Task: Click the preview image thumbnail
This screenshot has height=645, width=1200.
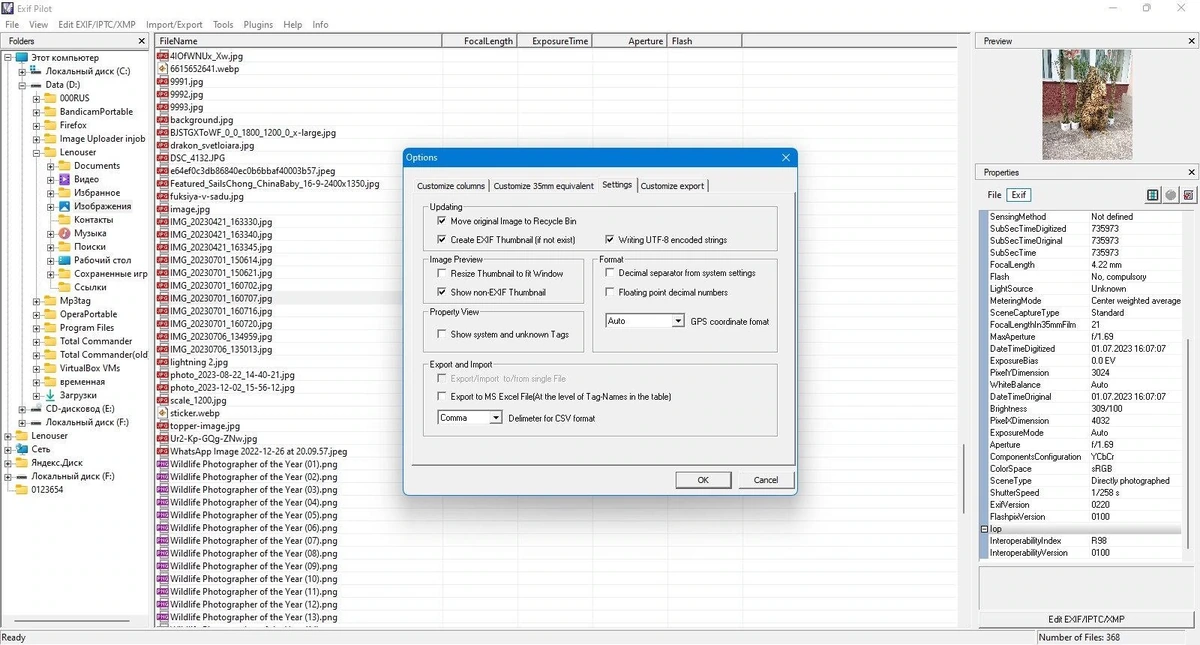Action: pyautogui.click(x=1085, y=106)
